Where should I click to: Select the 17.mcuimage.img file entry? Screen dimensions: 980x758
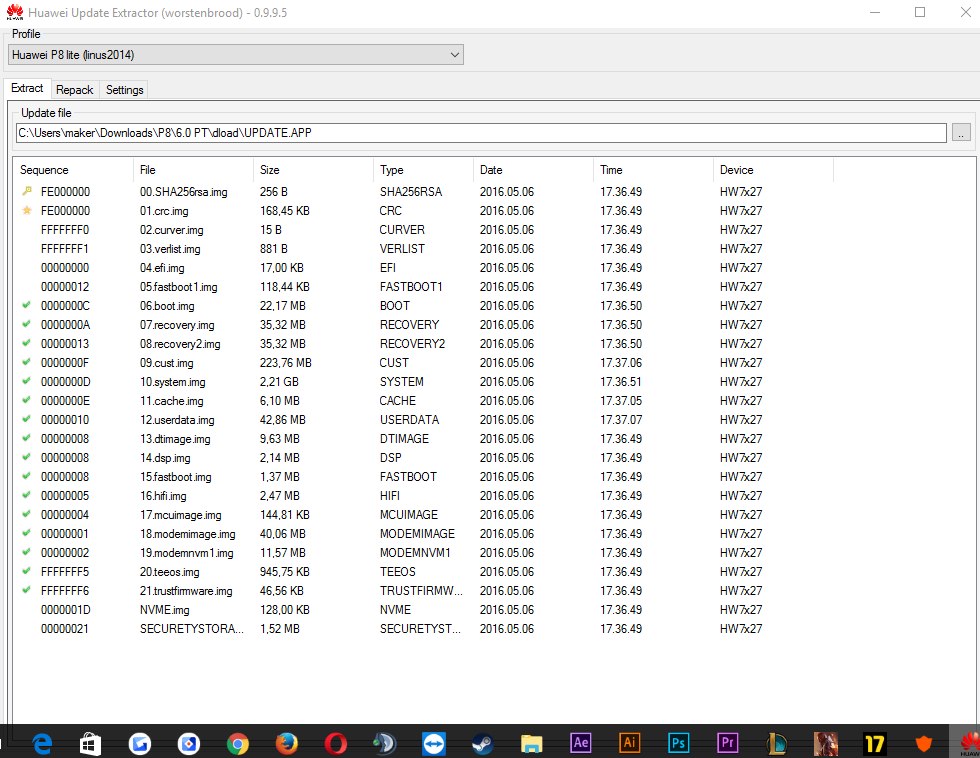point(181,515)
